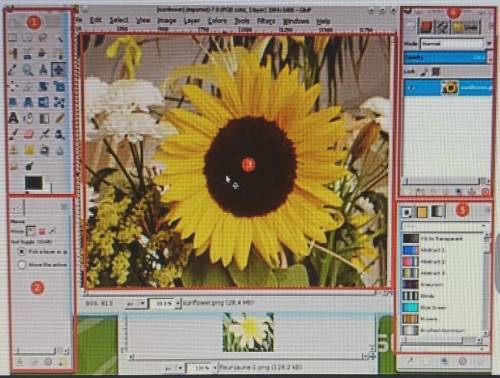500x378 pixels.
Task: Select the 'Move the active layer' option
Action: (22, 265)
